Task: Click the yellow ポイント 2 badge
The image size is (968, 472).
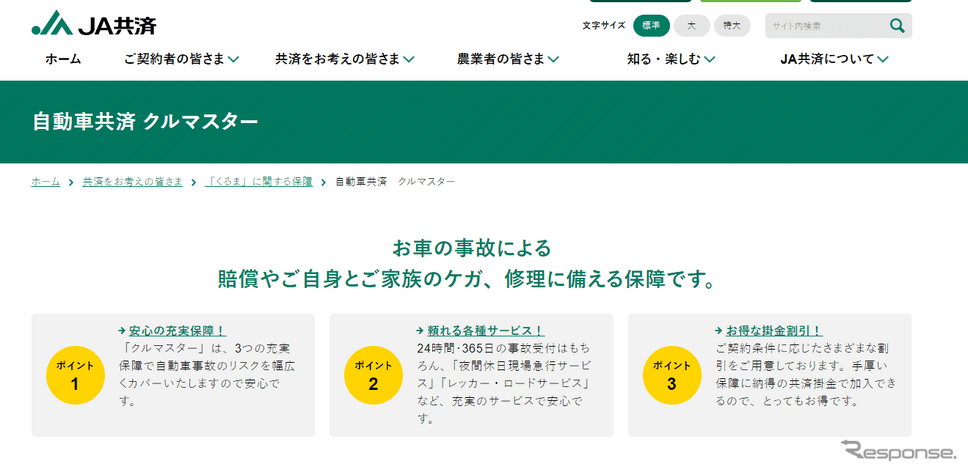Action: point(373,375)
